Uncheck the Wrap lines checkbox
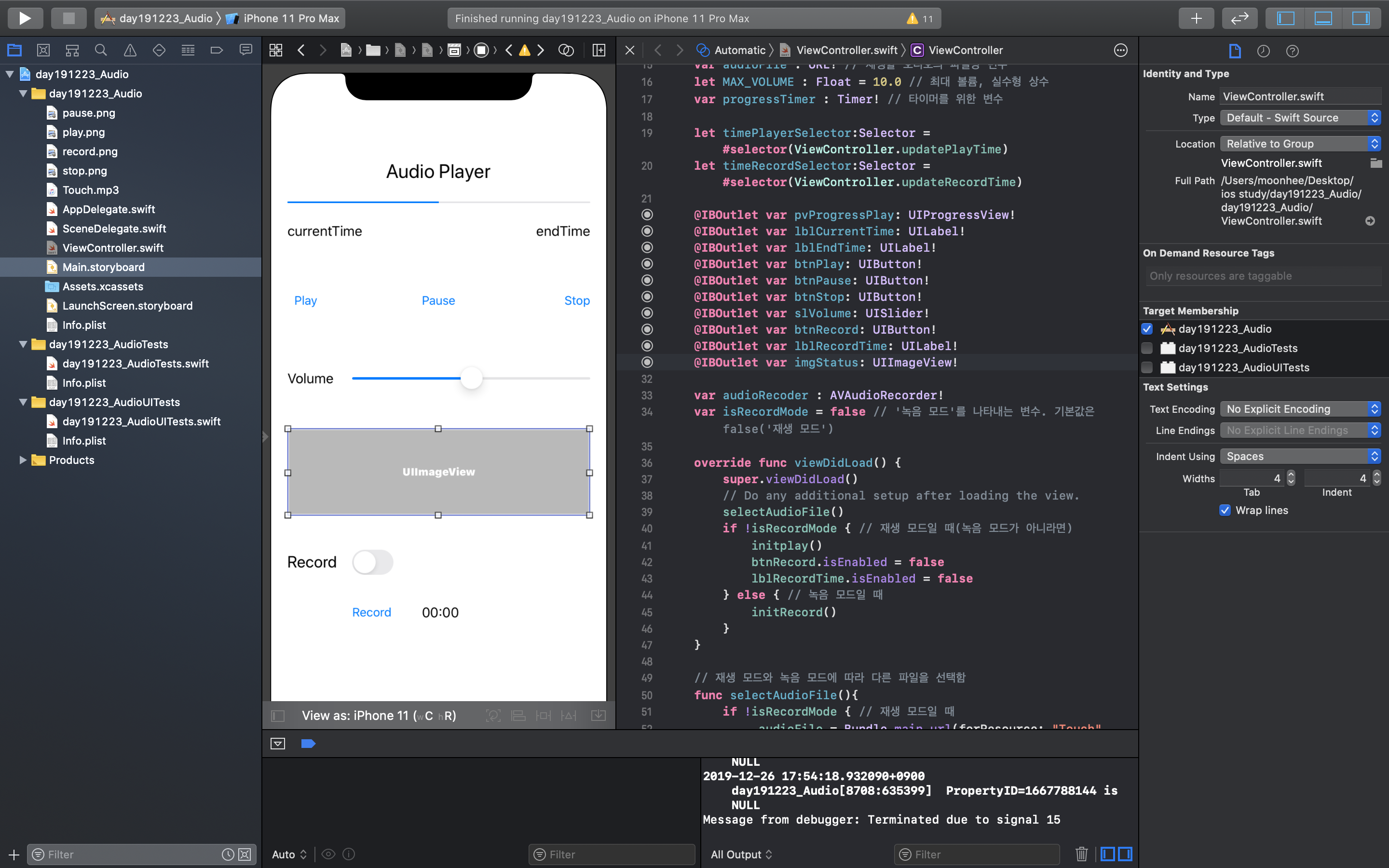Screen dimensions: 1389x868 (1225, 510)
